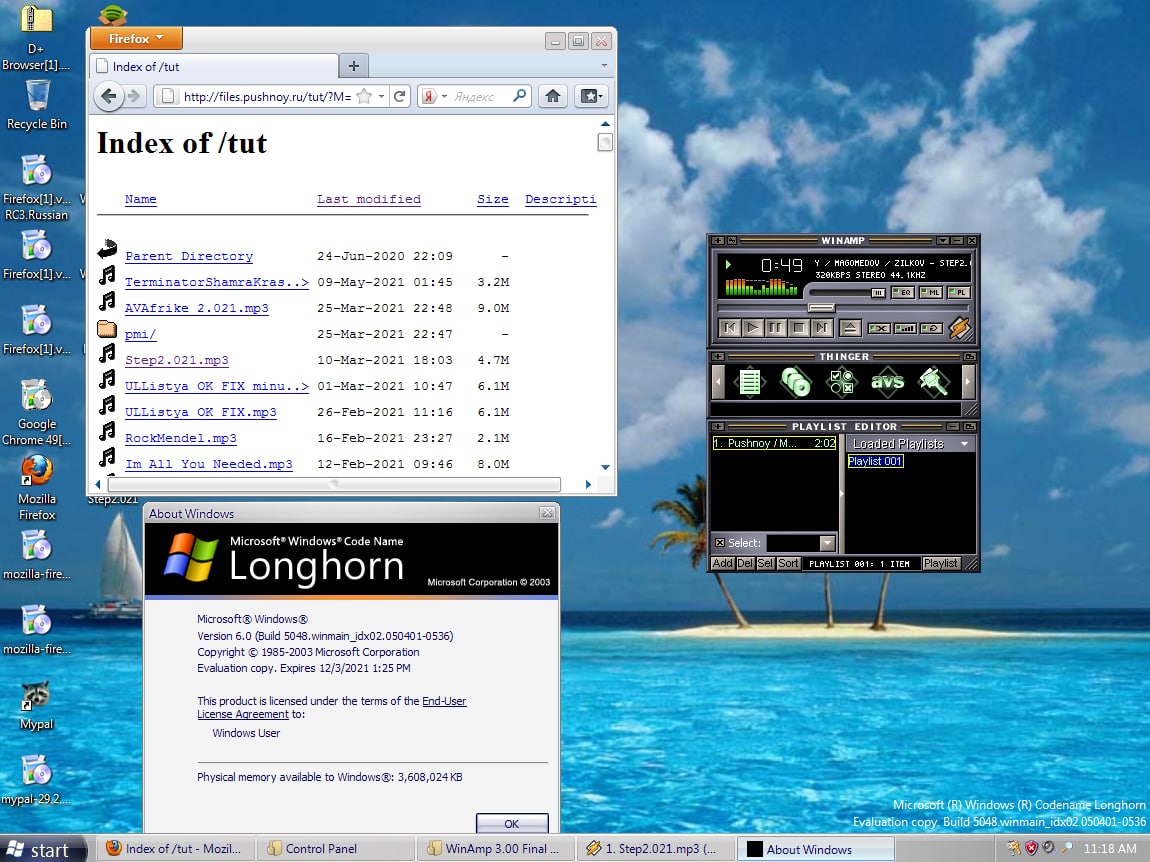The image size is (1150, 862).
Task: Sort by Last modified link
Action: (x=368, y=199)
